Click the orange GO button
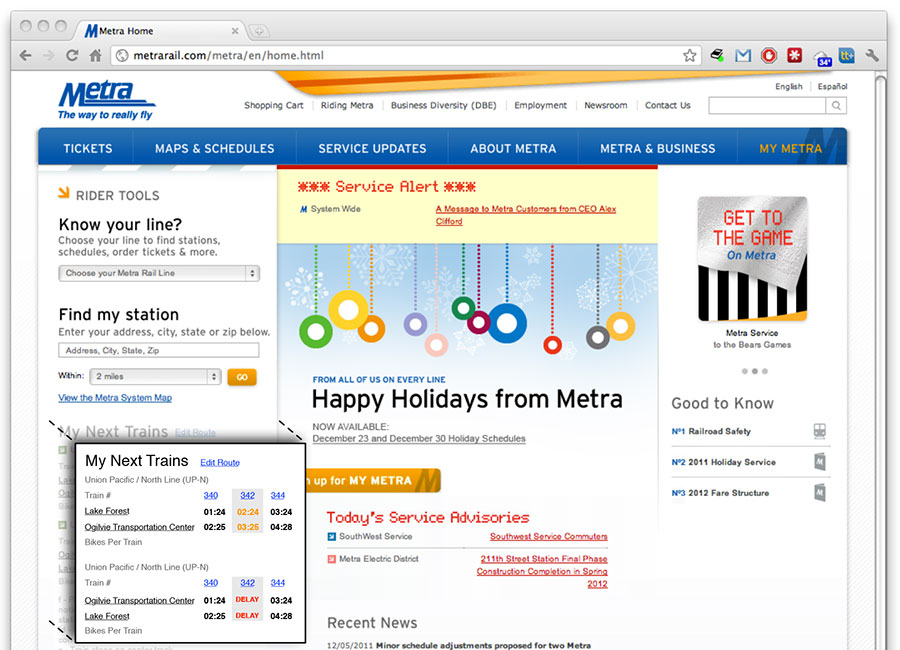This screenshot has height=650, width=900. click(242, 377)
